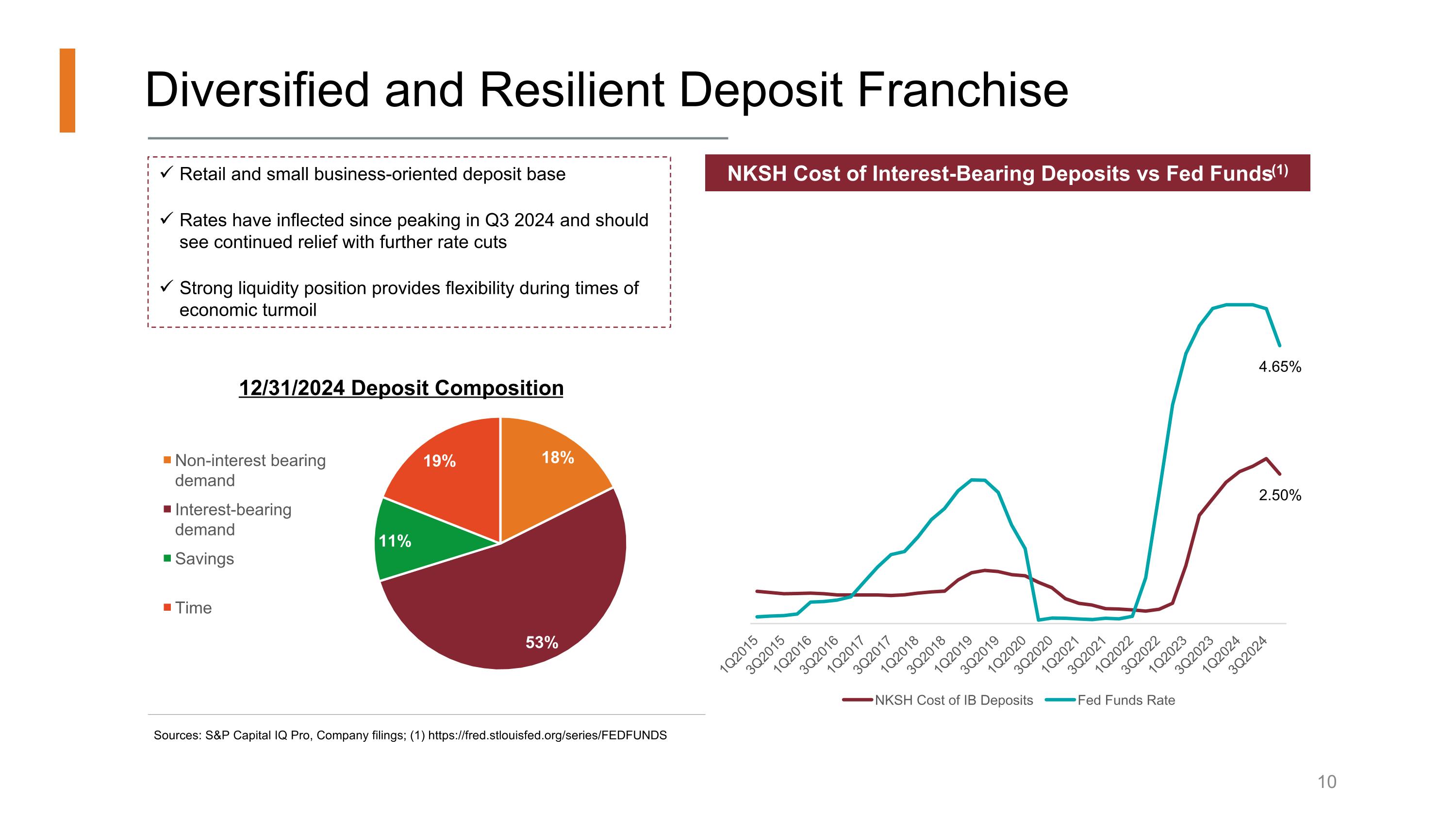1456x819 pixels.
Task: Click the Fed Funds Rate legend entry
Action: tap(1125, 701)
